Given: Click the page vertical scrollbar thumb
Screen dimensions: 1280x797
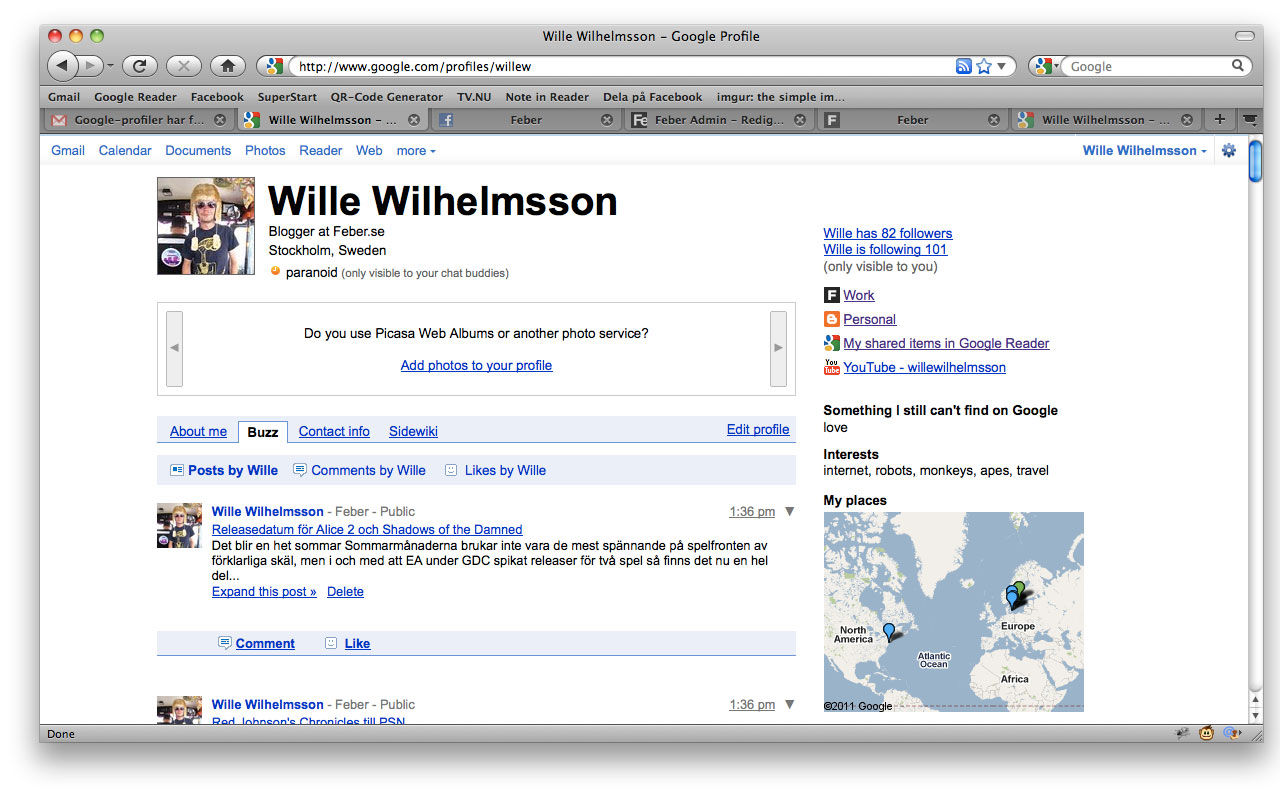Looking at the screenshot, I should click(1255, 162).
